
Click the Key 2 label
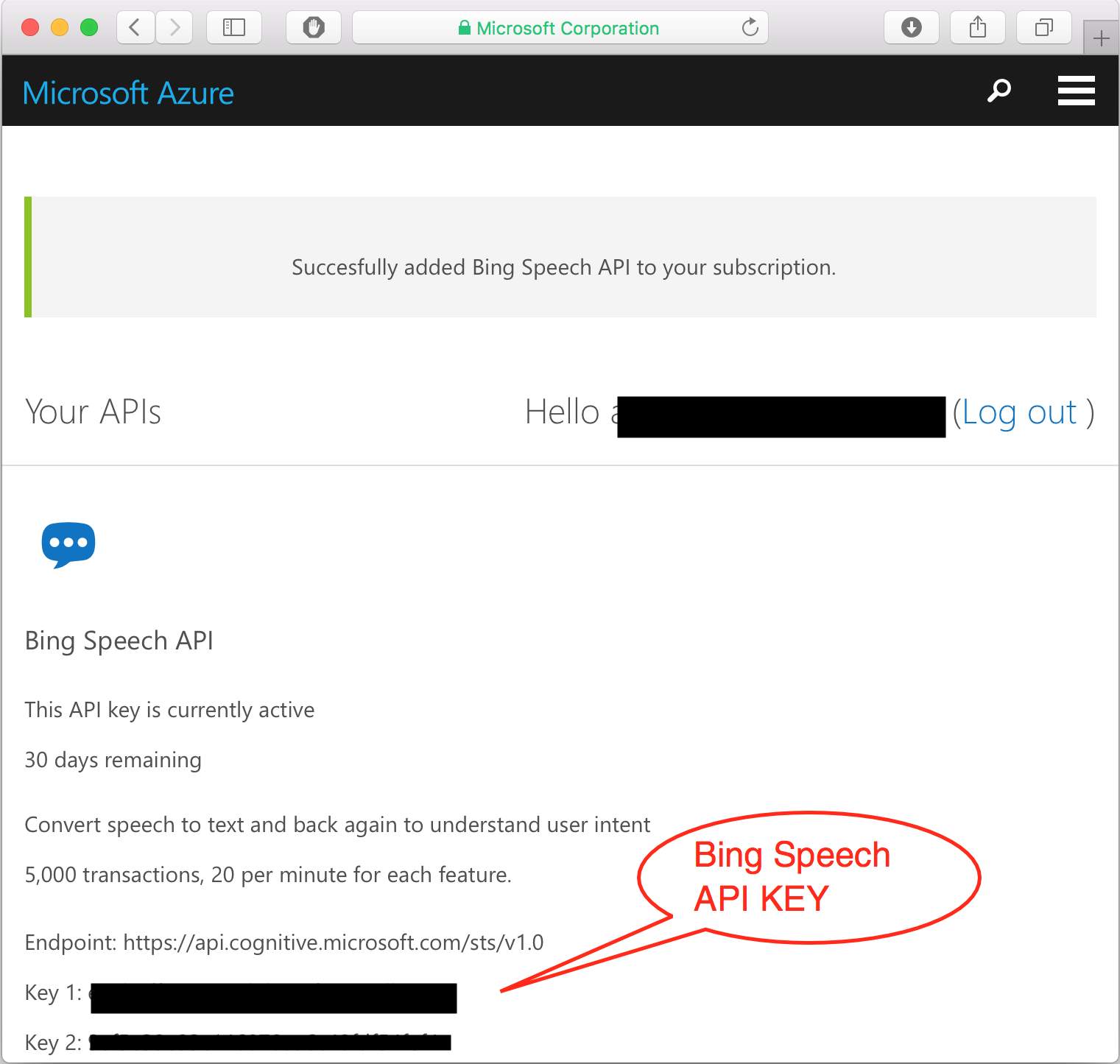tap(53, 1043)
